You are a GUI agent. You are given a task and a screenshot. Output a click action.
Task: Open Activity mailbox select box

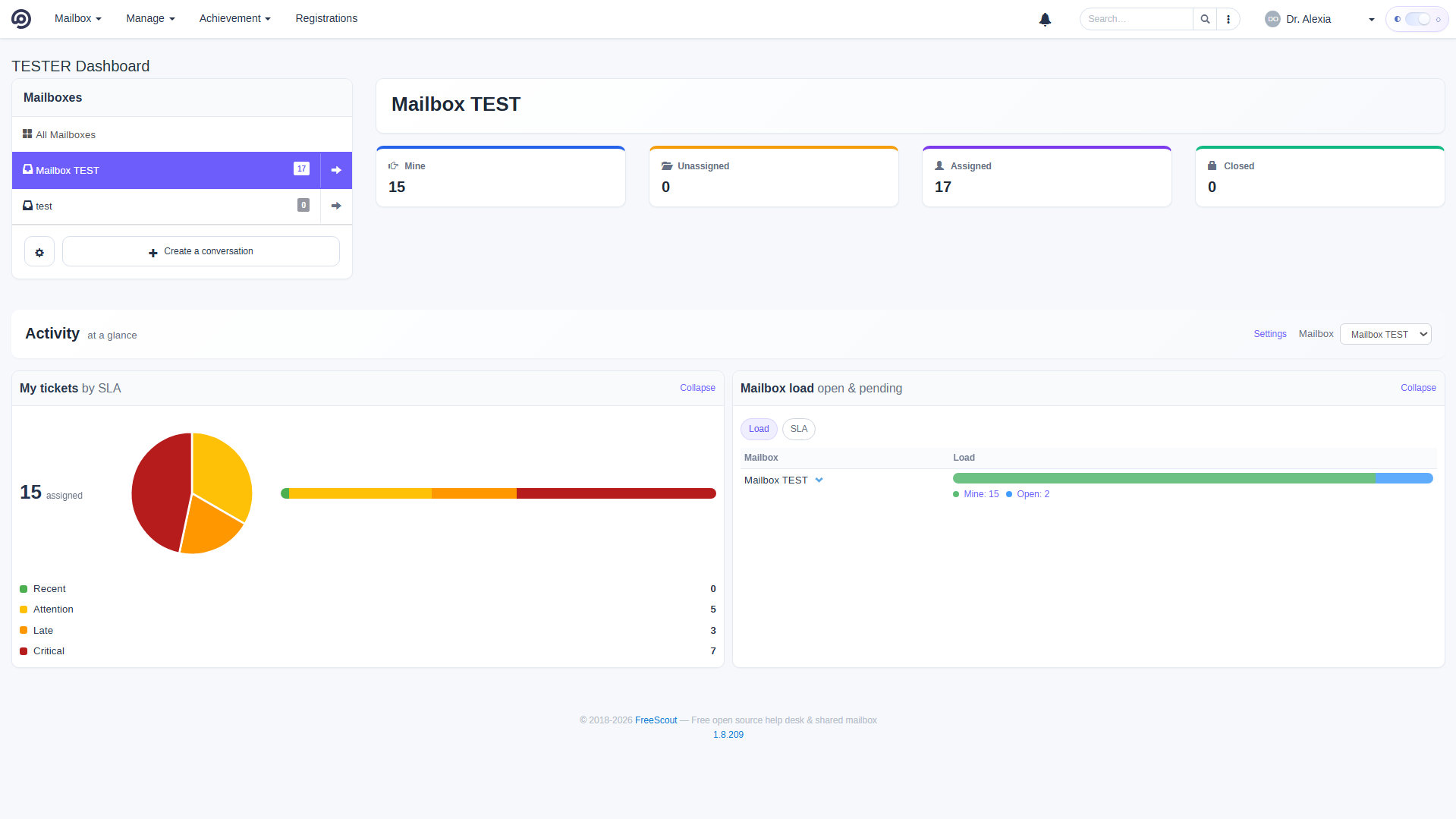click(1385, 334)
